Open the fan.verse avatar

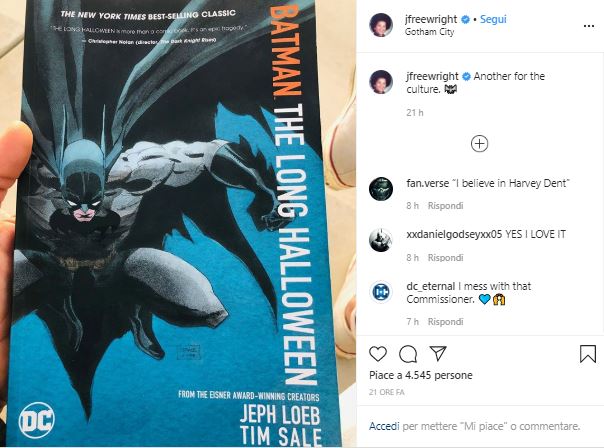click(381, 189)
